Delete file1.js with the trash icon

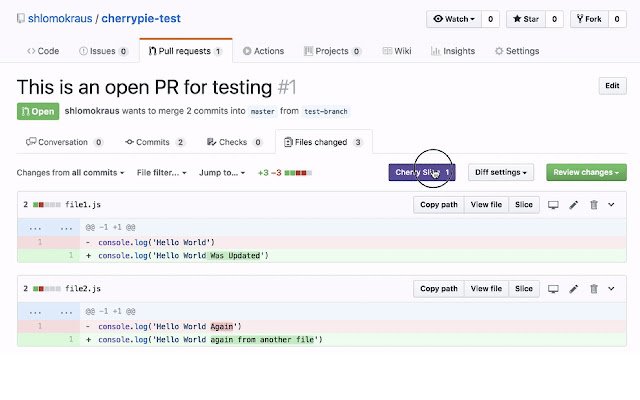[594, 204]
